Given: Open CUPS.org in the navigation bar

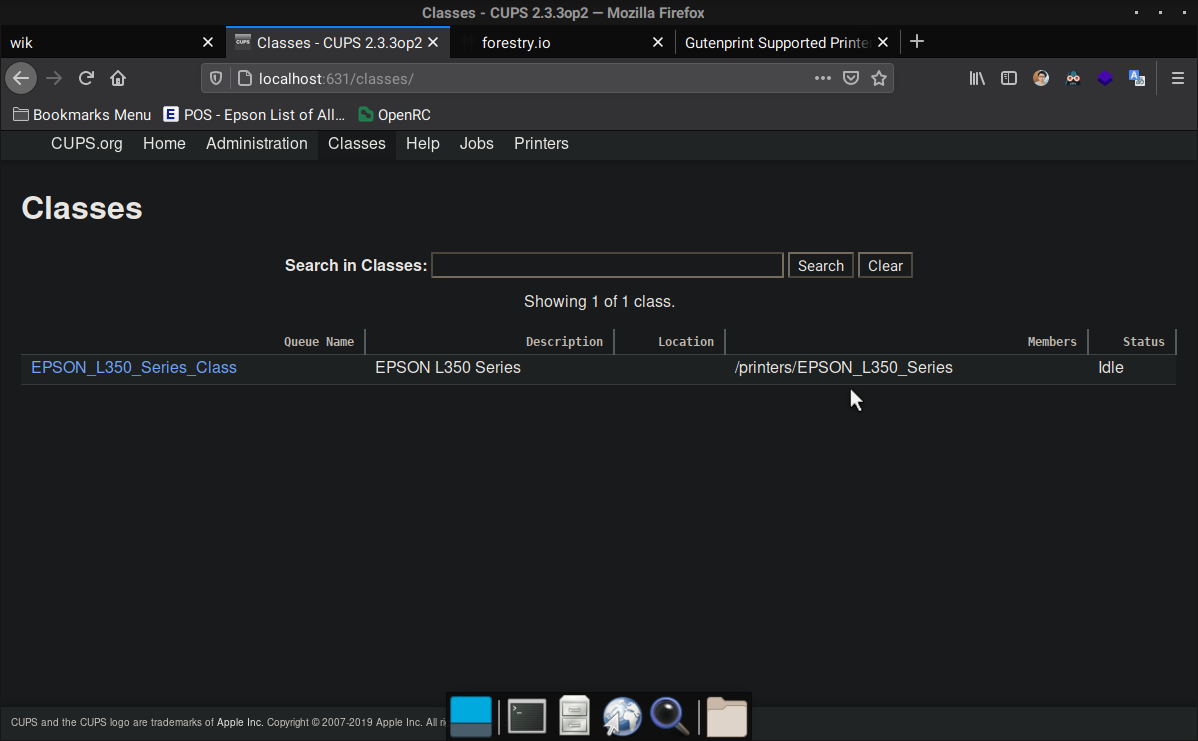Looking at the screenshot, I should point(86,144).
